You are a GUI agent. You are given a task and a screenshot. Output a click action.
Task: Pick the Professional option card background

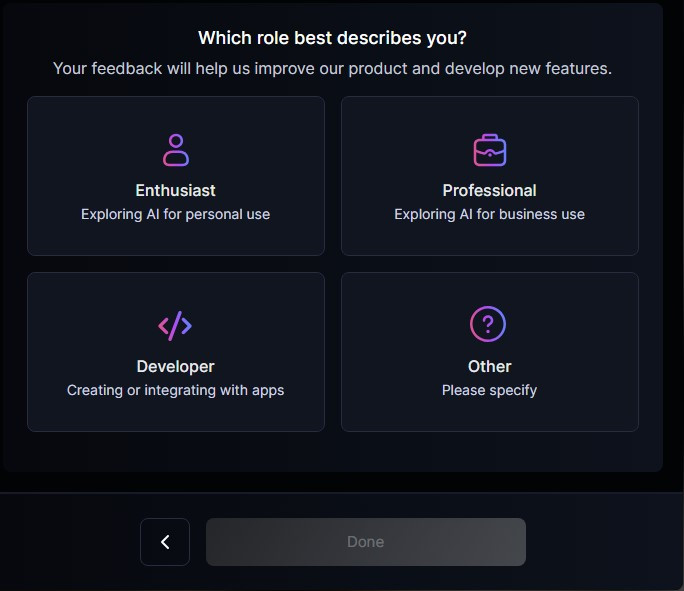click(x=489, y=176)
